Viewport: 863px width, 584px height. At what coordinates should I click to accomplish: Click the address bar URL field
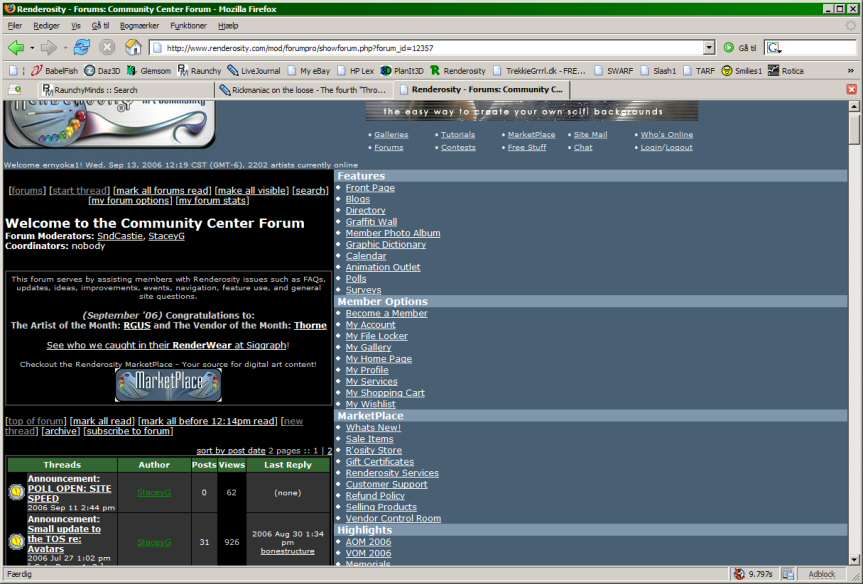427,48
